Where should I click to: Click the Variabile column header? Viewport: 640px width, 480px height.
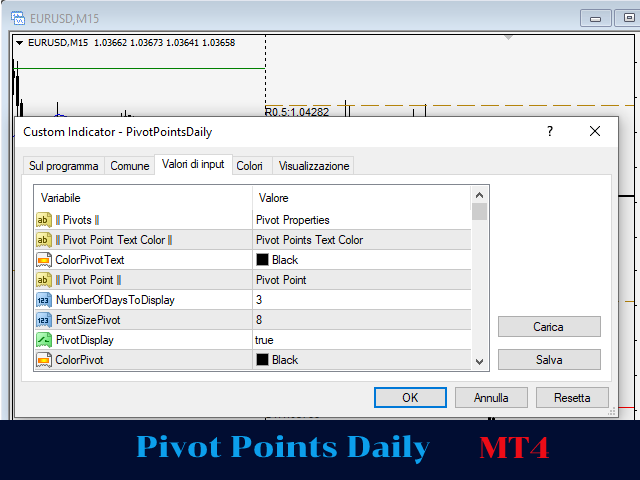coord(144,198)
